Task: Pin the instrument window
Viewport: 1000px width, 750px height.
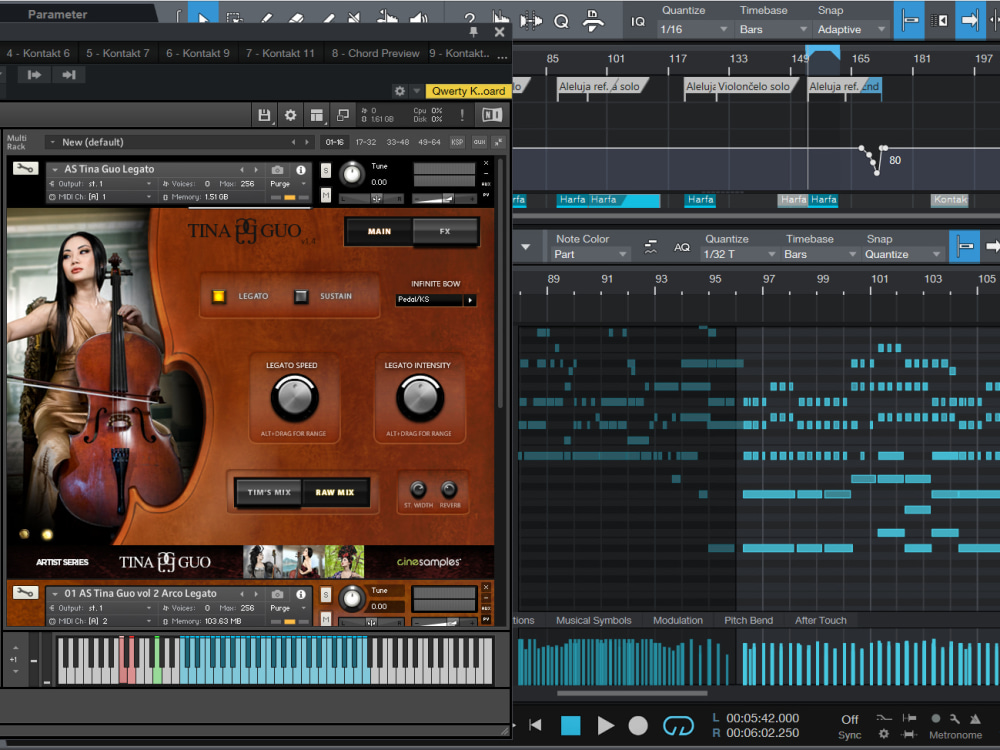Action: point(473,31)
